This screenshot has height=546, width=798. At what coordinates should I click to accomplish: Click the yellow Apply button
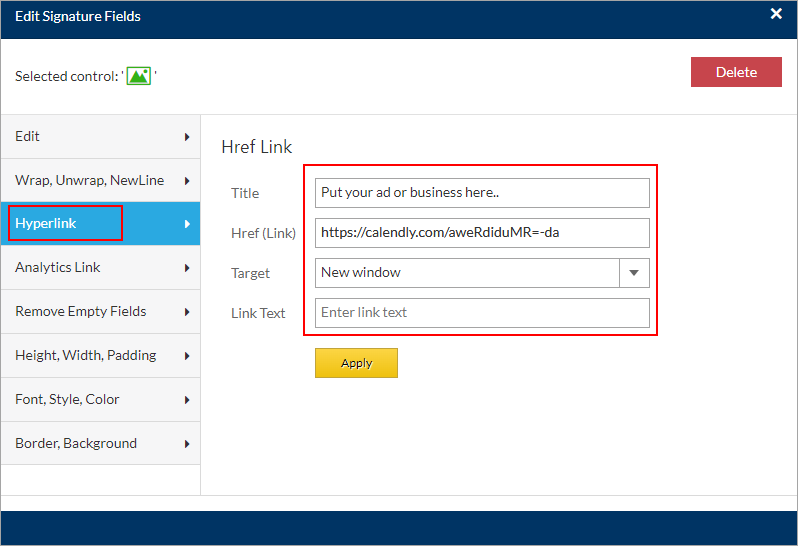tap(356, 363)
